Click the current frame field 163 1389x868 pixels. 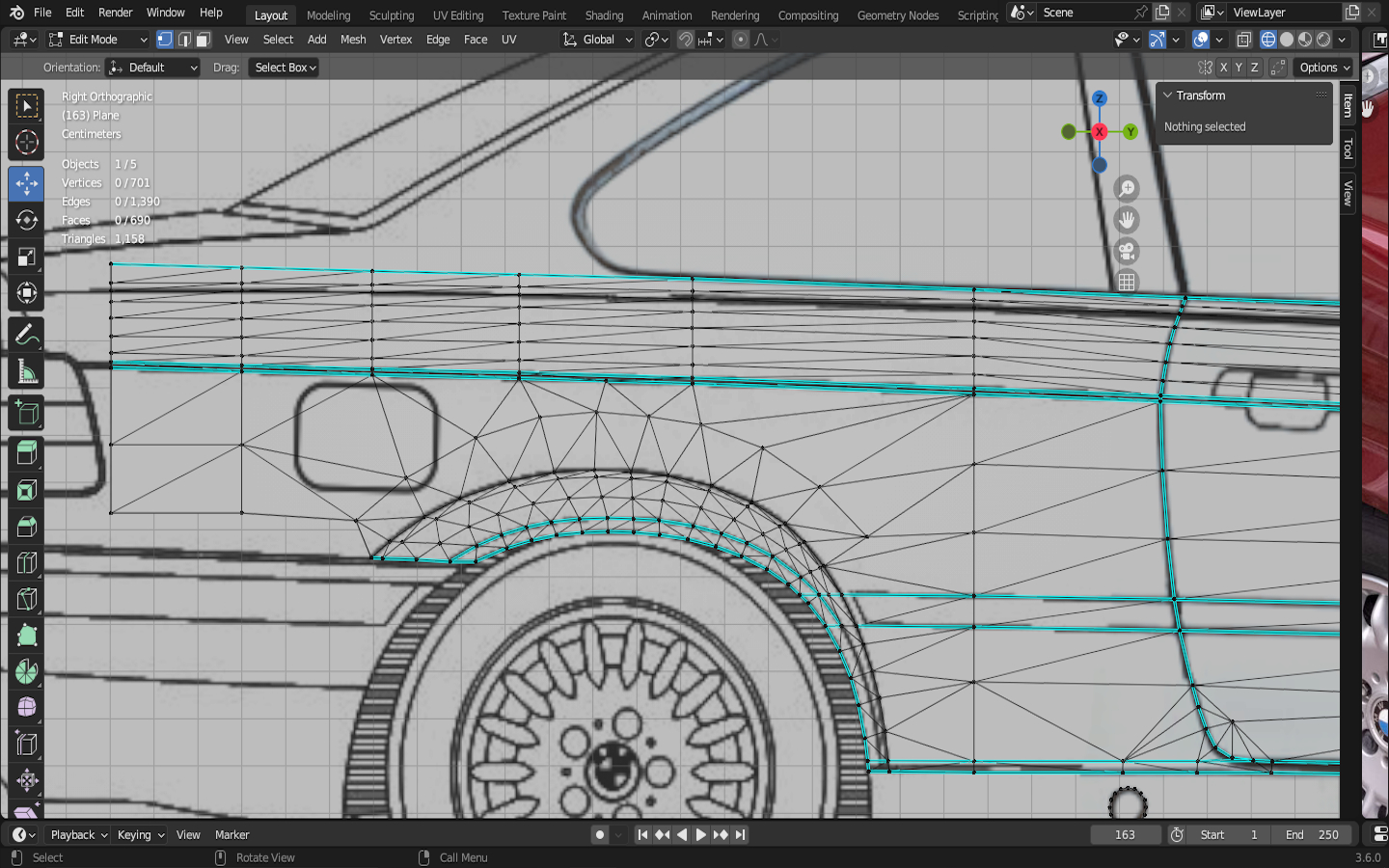click(x=1126, y=835)
